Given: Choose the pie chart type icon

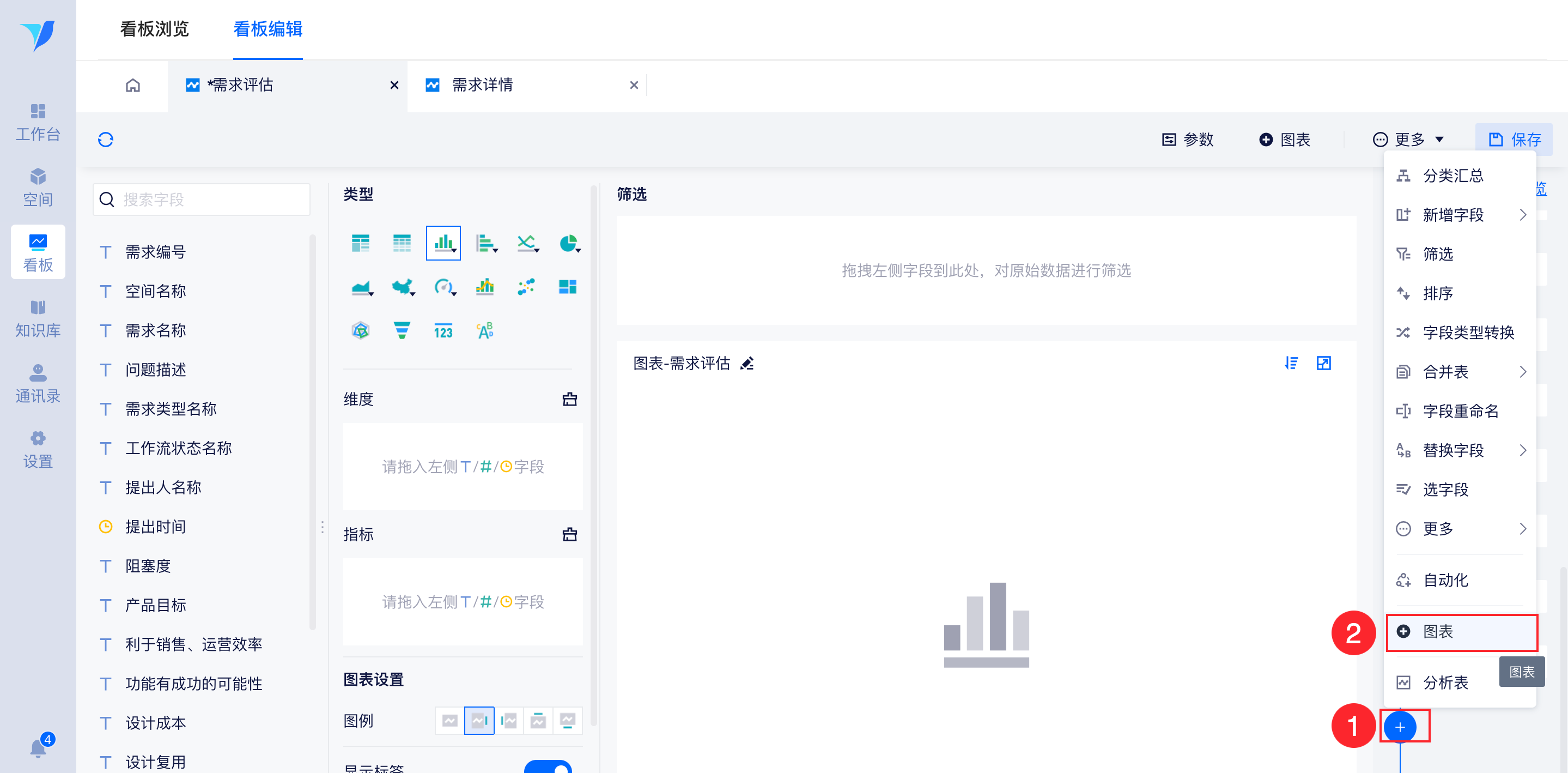Looking at the screenshot, I should 568,244.
